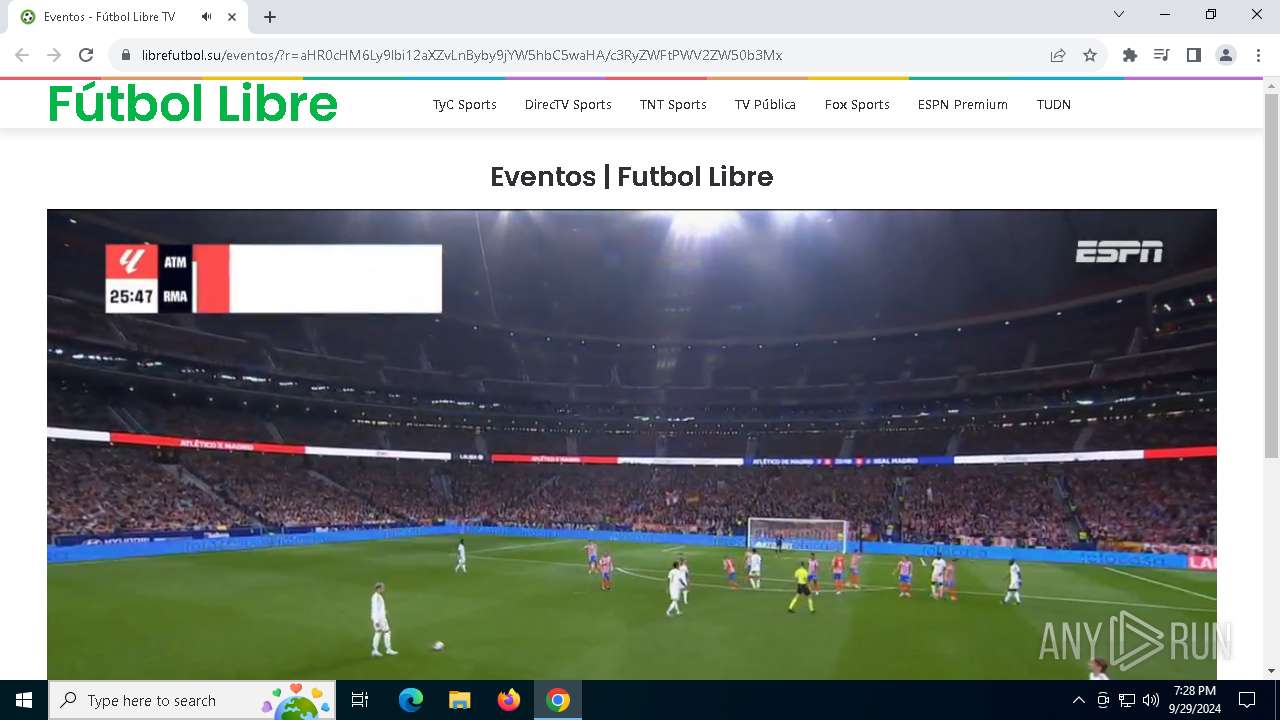Open DirecTV Sports channel

coord(568,104)
